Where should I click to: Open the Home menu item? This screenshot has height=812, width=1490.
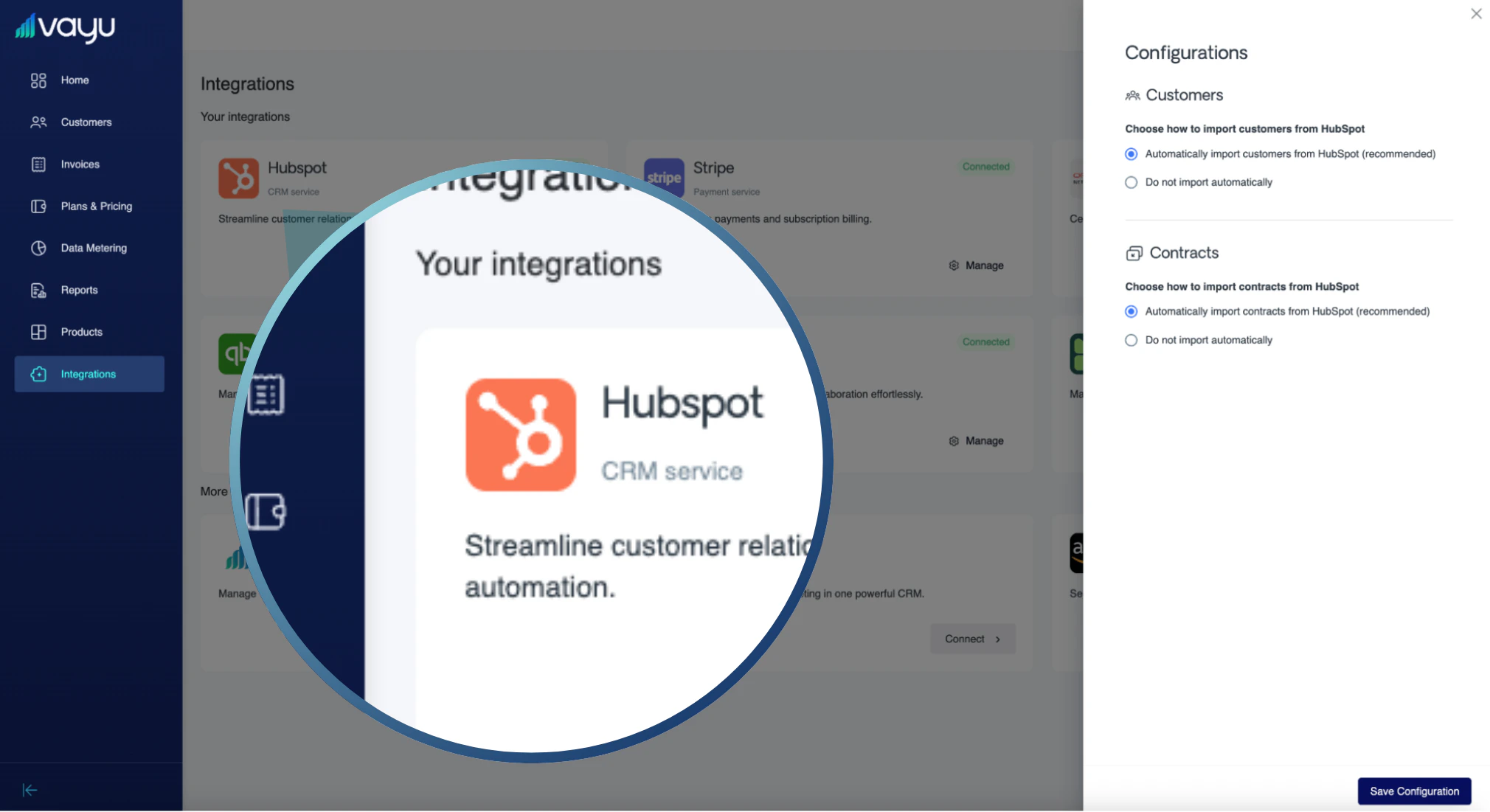[89, 80]
